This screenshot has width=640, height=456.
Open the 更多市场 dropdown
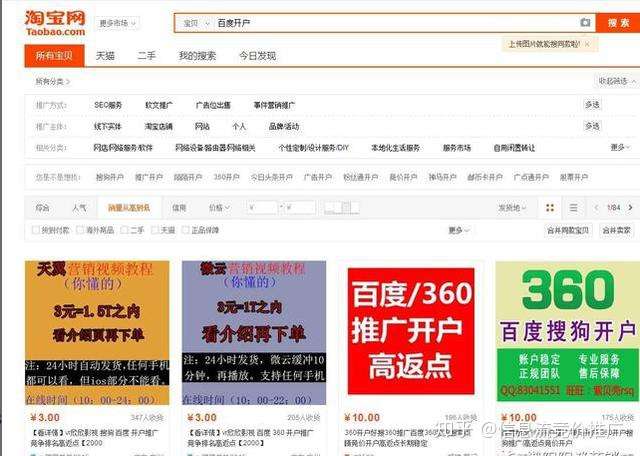(117, 23)
